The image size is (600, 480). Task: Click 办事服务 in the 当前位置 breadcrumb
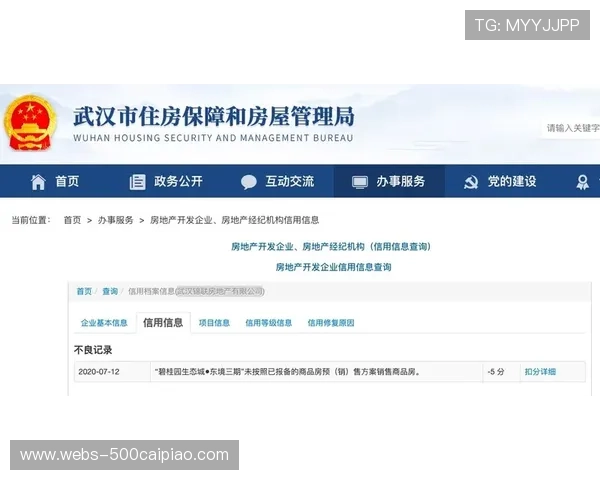116,220
